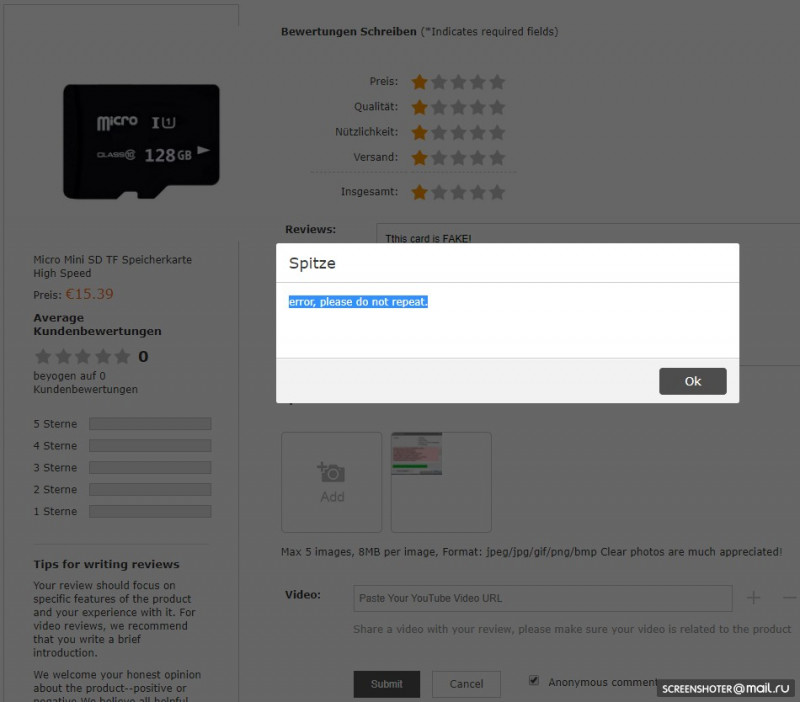Click the Ok button in the Spitze dialog
The image size is (800, 702).
tap(692, 381)
